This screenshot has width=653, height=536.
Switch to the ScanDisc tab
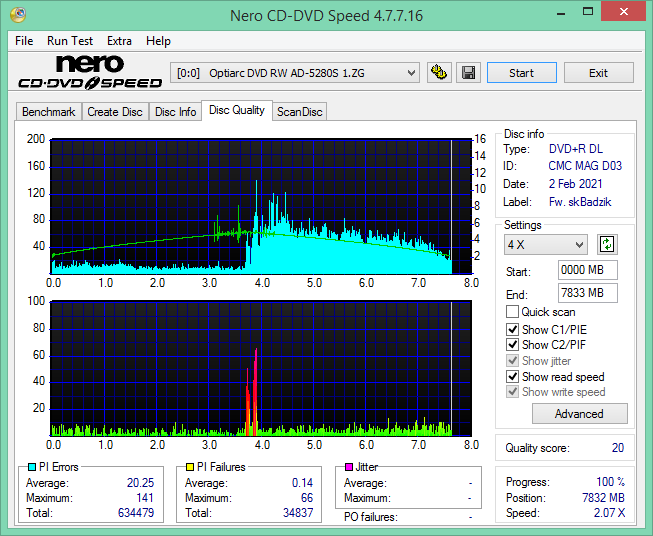[x=300, y=112]
